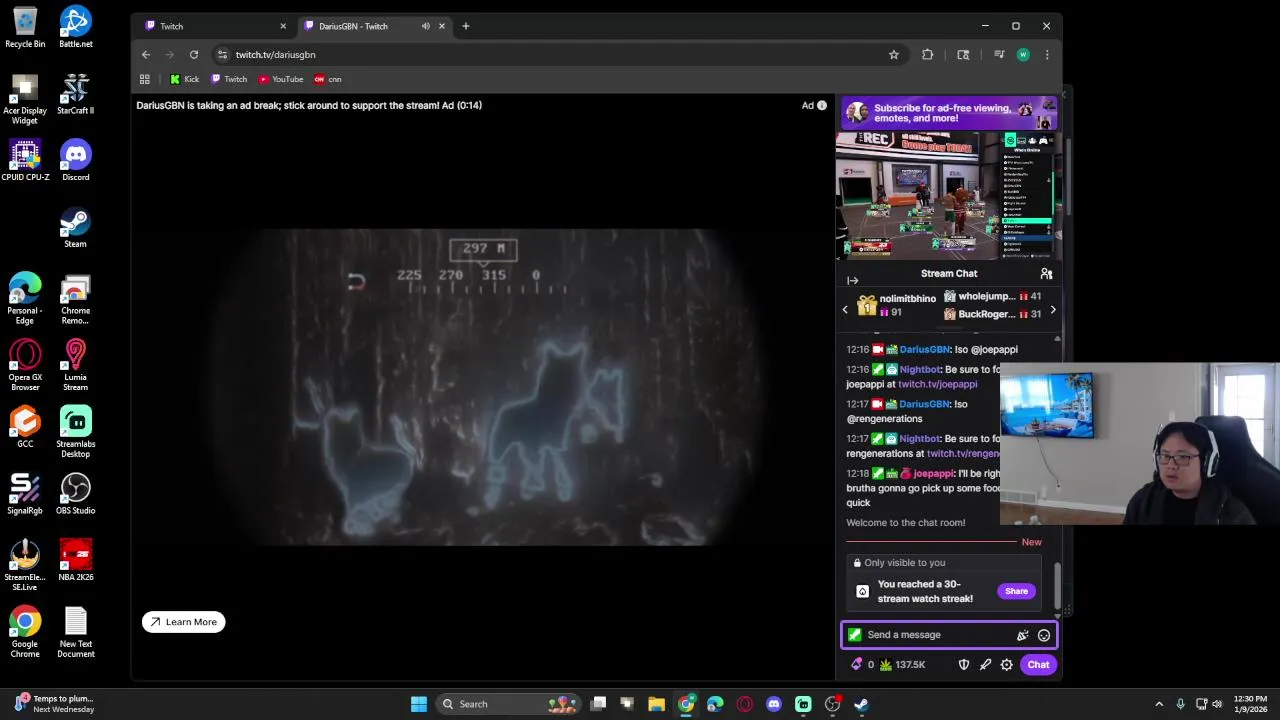The height and width of the screenshot is (720, 1280).
Task: Open chat settings gear icon
Action: pyautogui.click(x=1007, y=664)
